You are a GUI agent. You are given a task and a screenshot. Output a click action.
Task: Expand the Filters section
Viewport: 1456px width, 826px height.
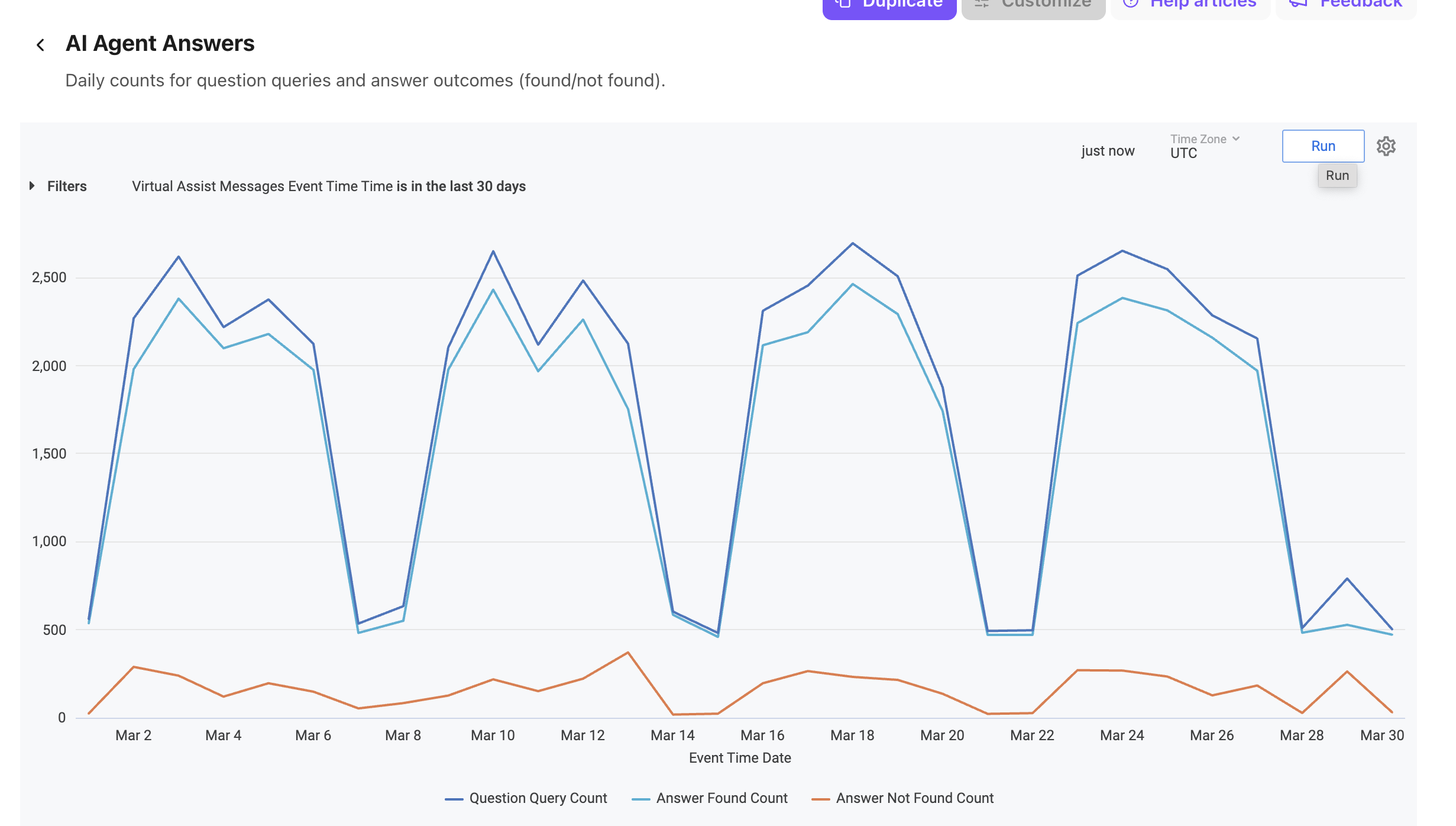33,186
